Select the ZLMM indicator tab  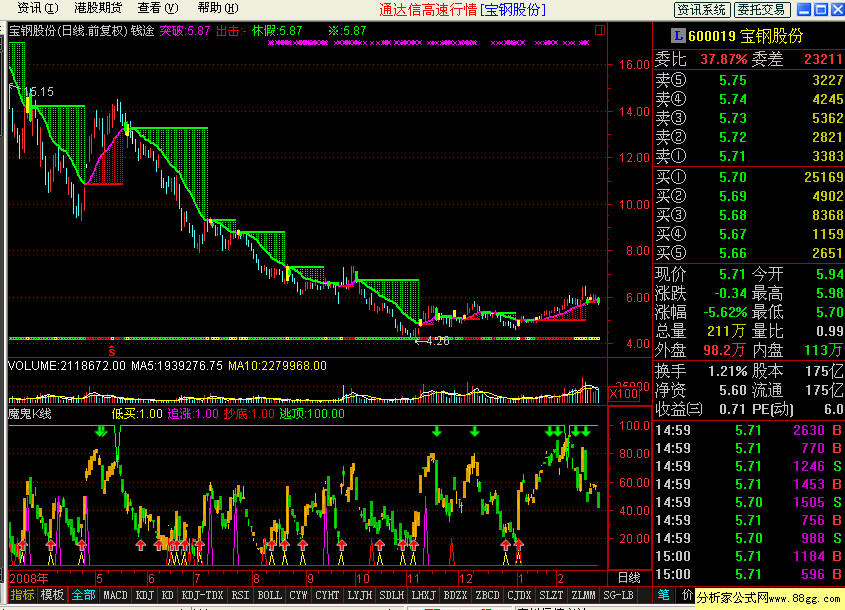tap(583, 595)
